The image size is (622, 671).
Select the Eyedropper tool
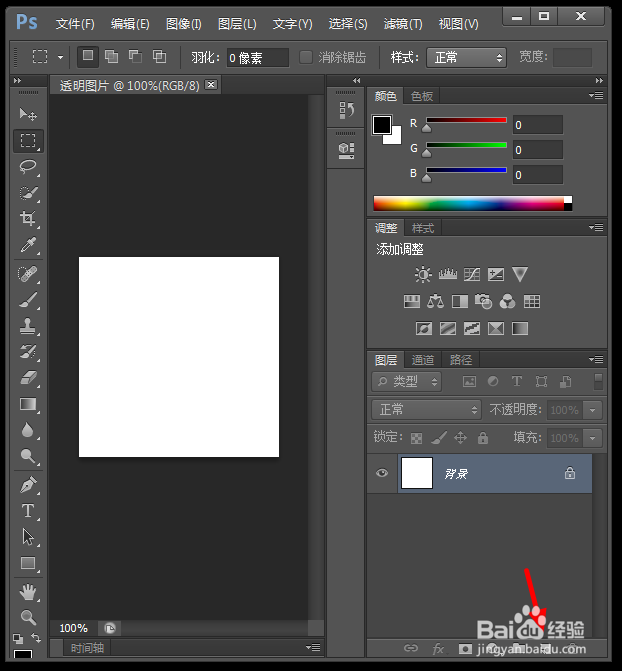[28, 245]
